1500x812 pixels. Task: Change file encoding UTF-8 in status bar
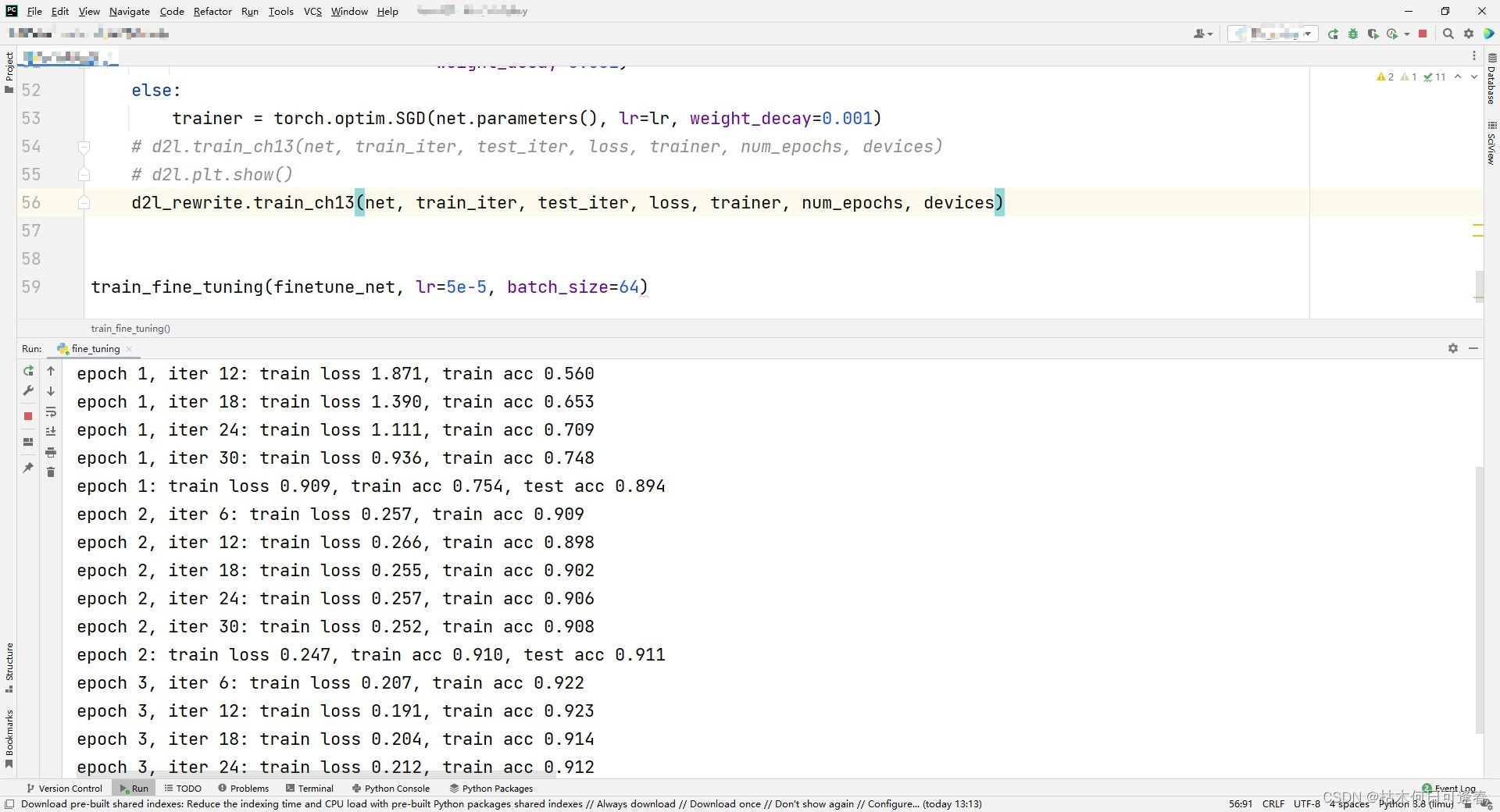pos(1307,803)
